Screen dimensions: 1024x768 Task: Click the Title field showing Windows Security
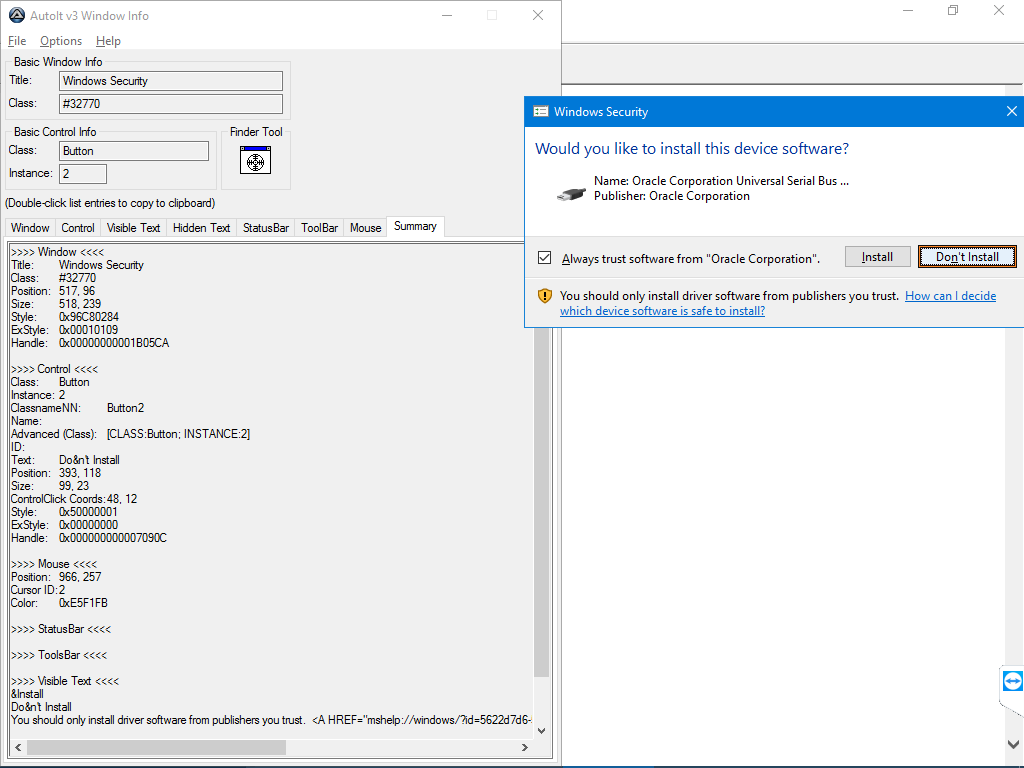click(171, 81)
